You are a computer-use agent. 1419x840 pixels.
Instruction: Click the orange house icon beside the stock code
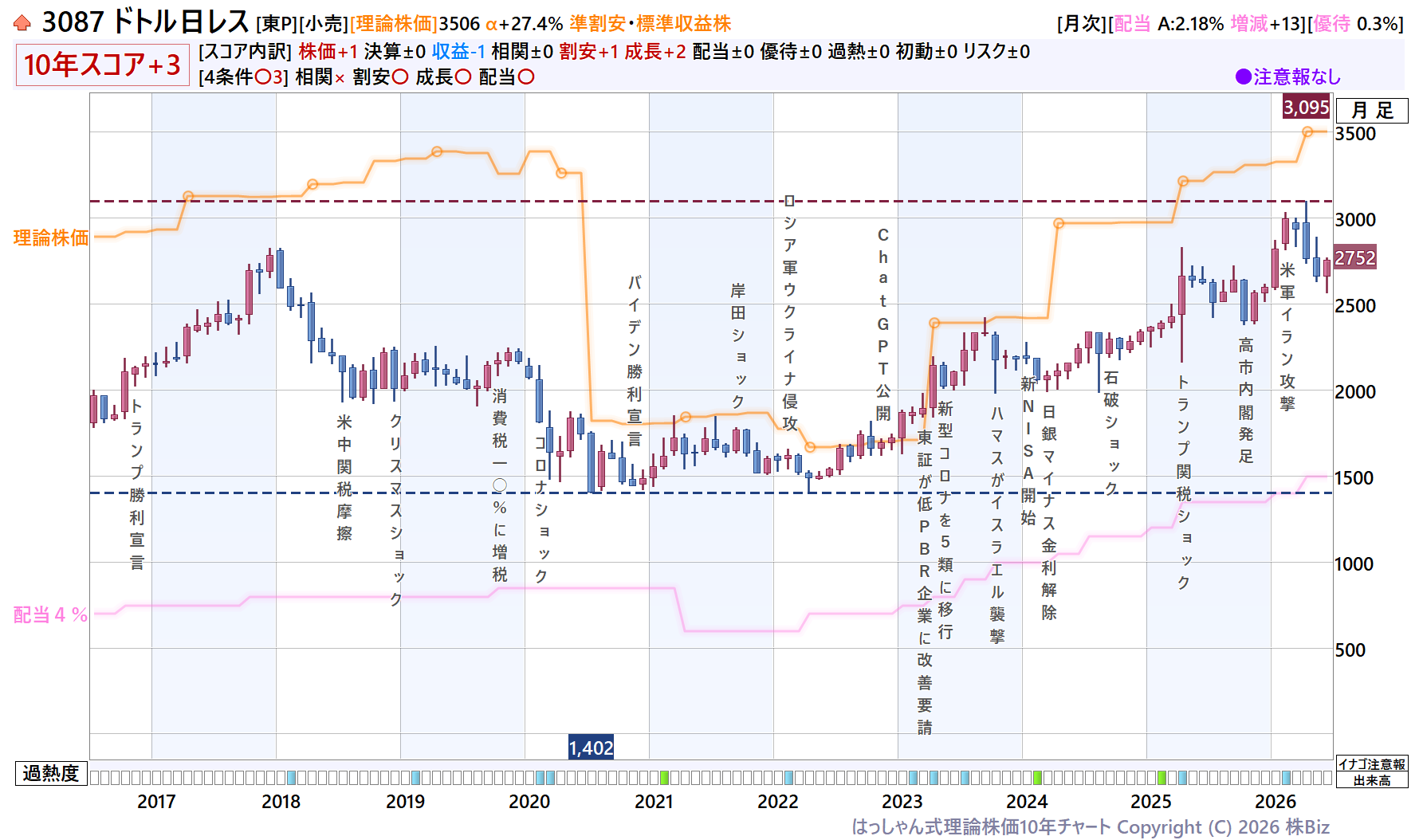(x=22, y=23)
